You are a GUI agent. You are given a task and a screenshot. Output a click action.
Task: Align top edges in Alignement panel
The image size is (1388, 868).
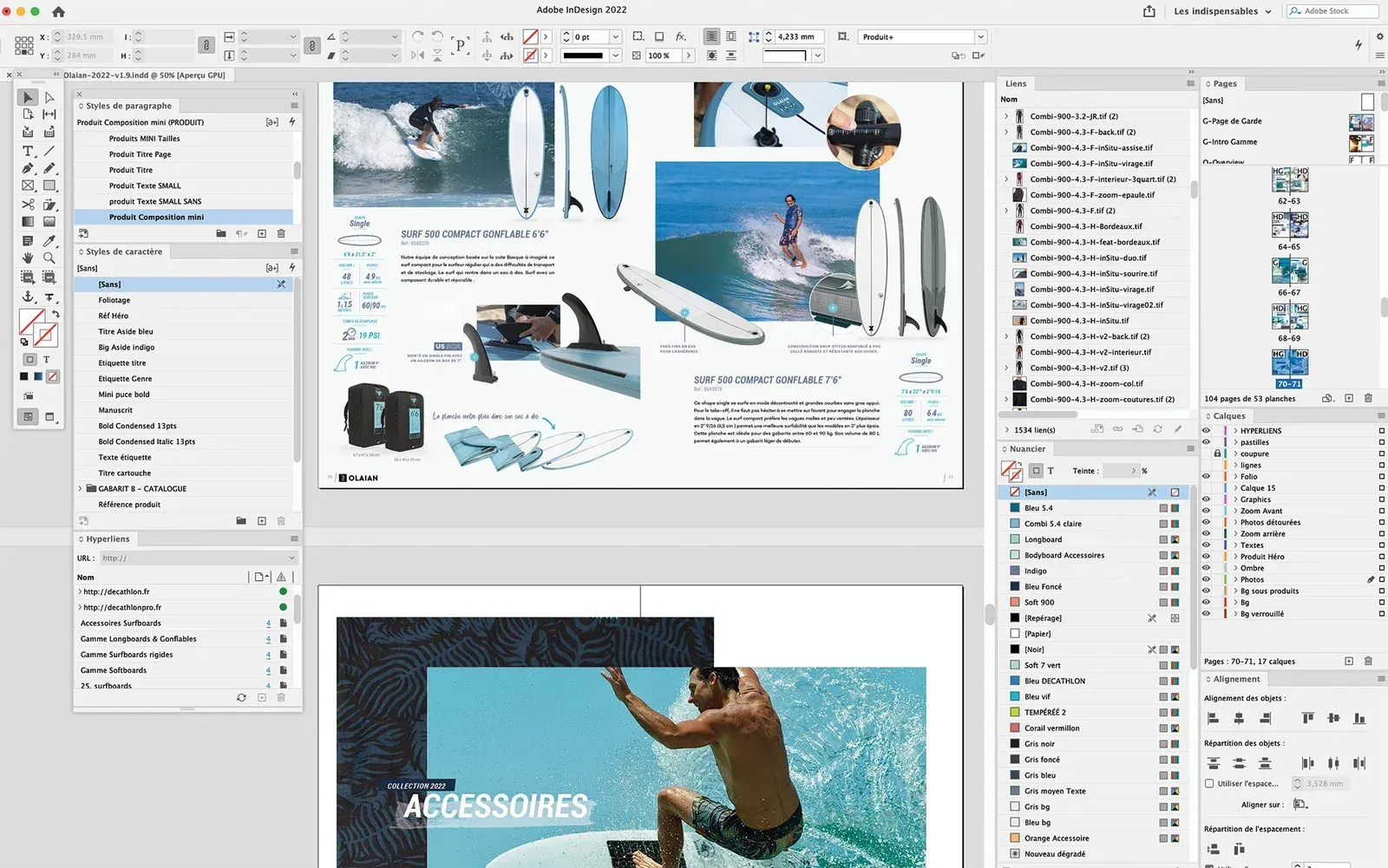tap(1308, 718)
